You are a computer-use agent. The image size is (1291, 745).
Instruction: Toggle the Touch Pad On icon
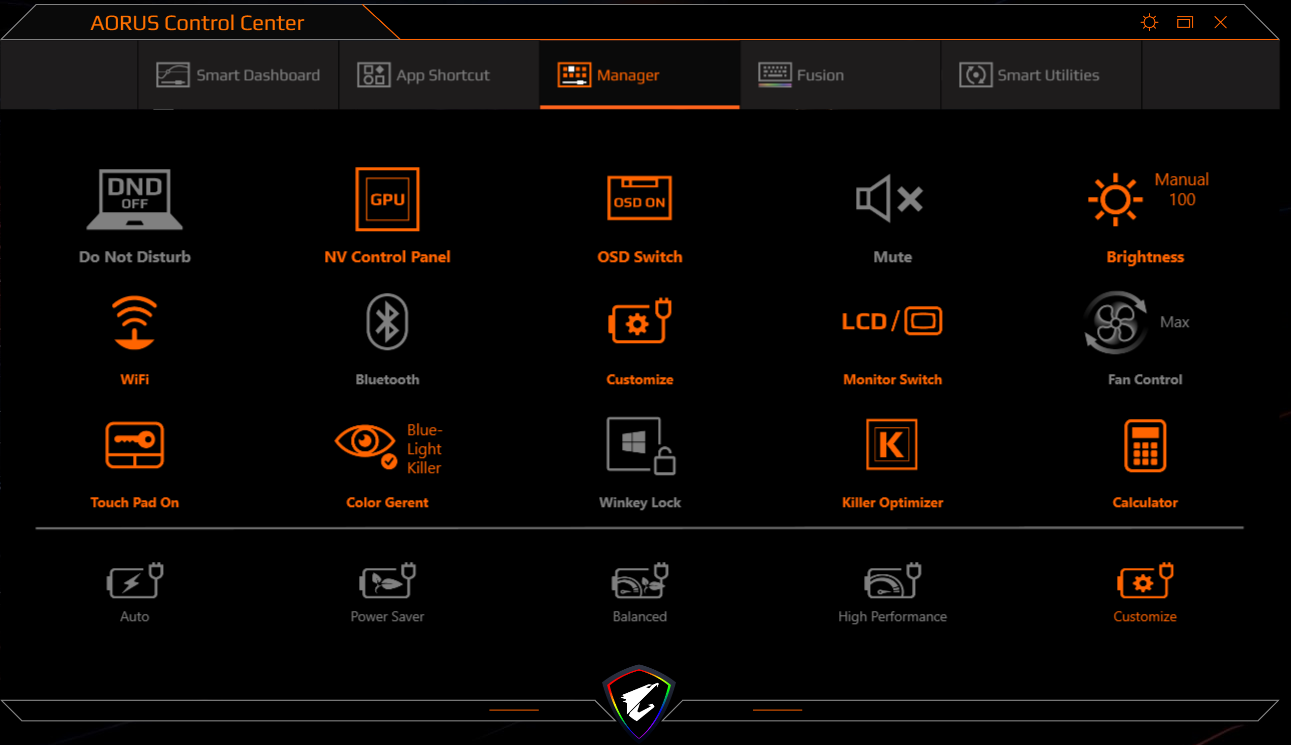tap(135, 445)
